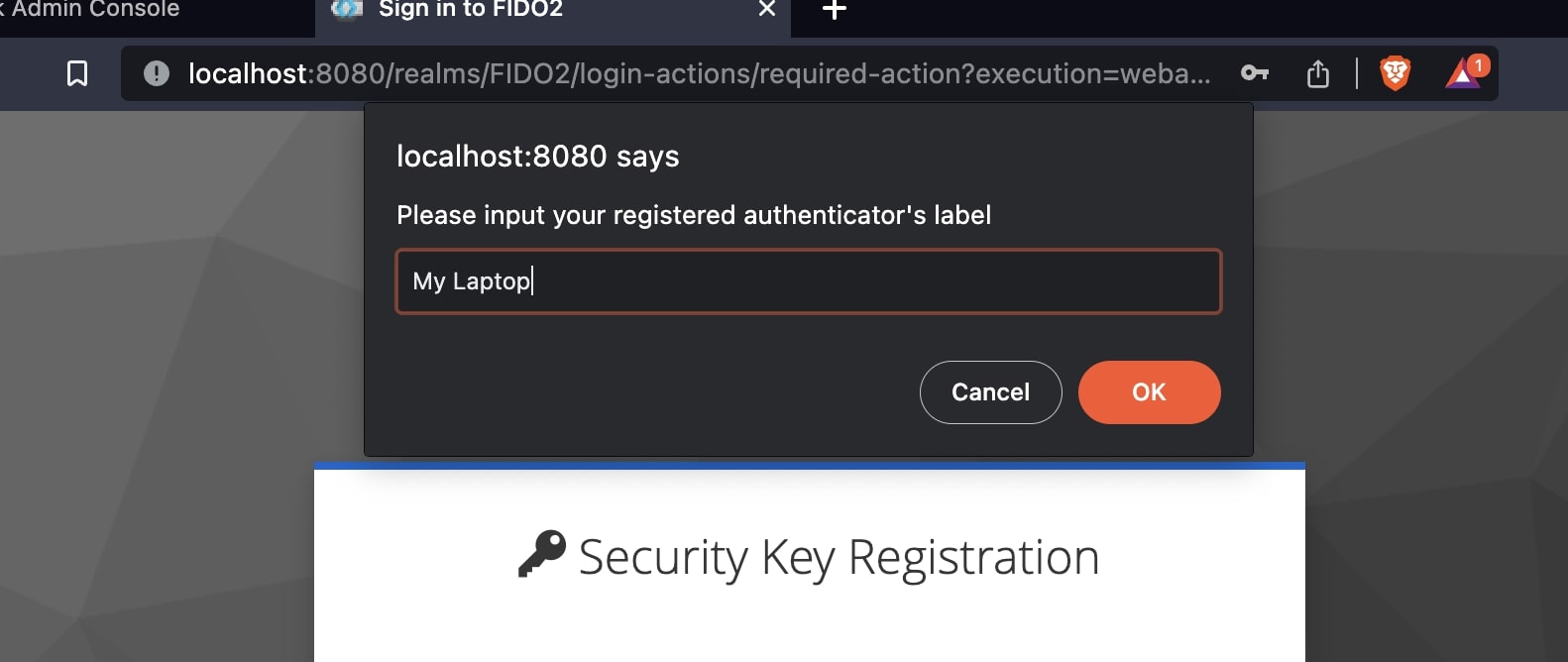Click the authenticator label text field

[808, 281]
